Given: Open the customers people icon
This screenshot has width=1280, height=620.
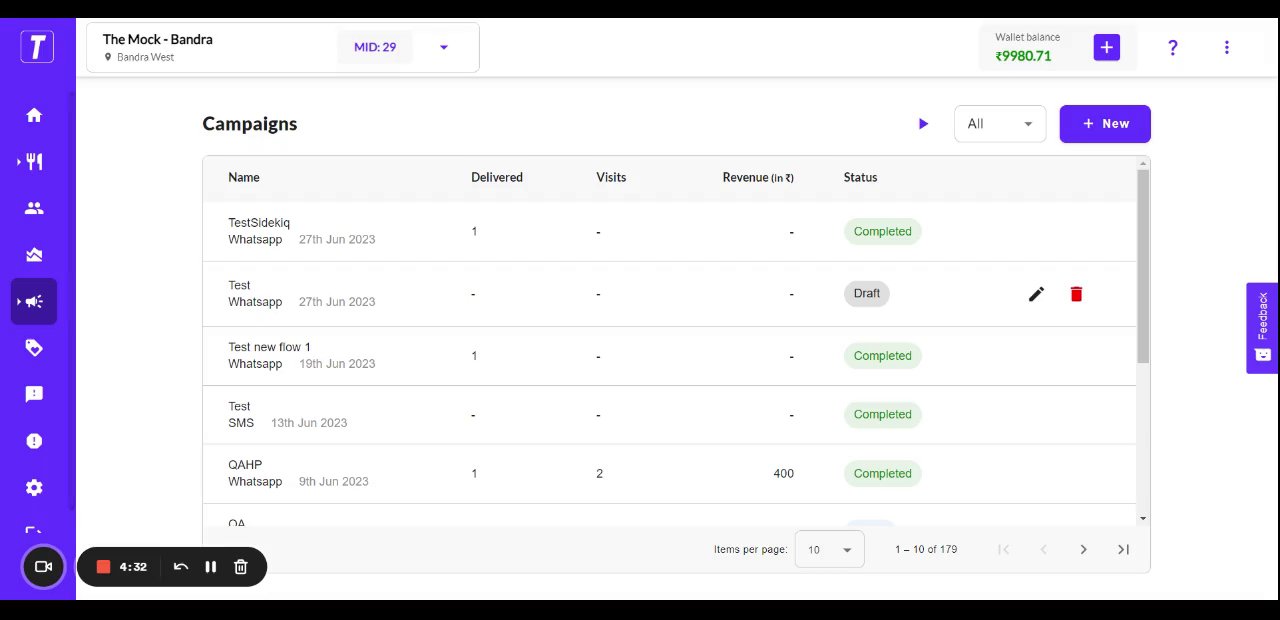Looking at the screenshot, I should [34, 208].
